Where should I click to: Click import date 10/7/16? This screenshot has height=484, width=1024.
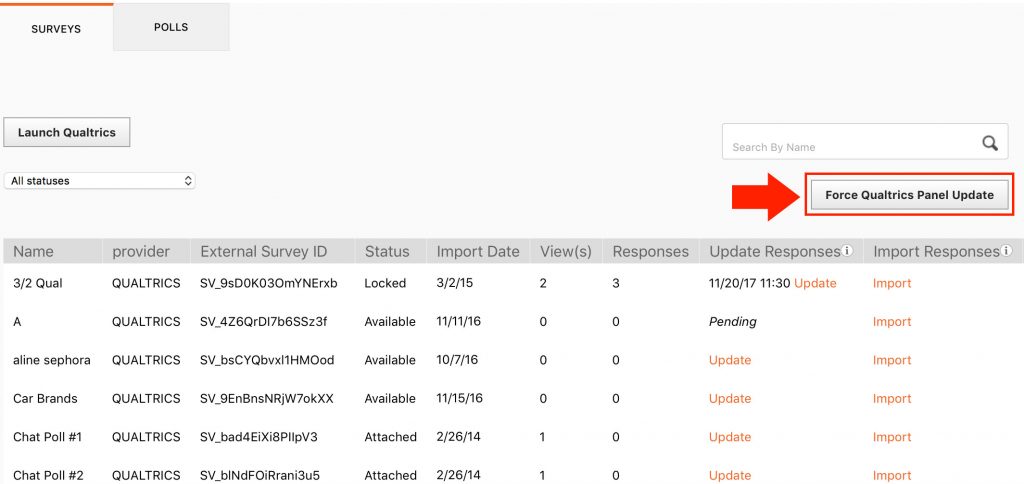457,361
